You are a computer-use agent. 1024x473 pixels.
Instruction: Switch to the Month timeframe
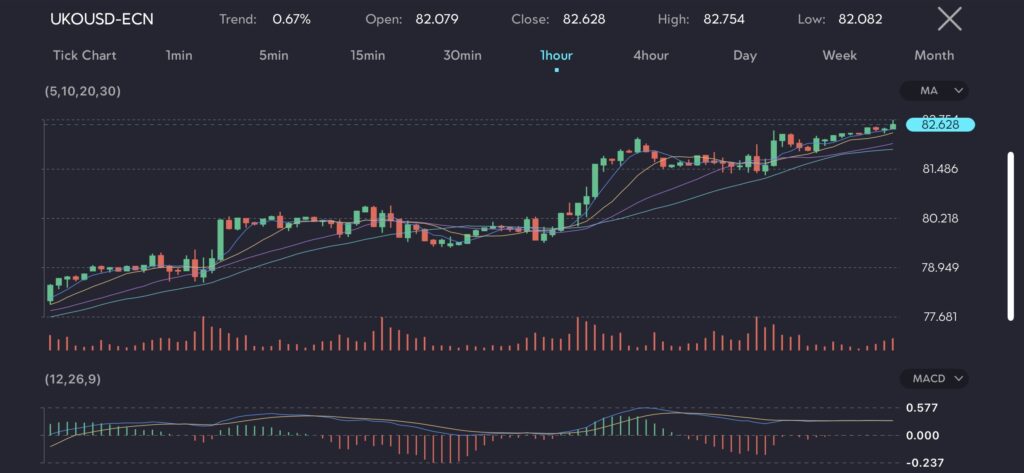point(933,55)
